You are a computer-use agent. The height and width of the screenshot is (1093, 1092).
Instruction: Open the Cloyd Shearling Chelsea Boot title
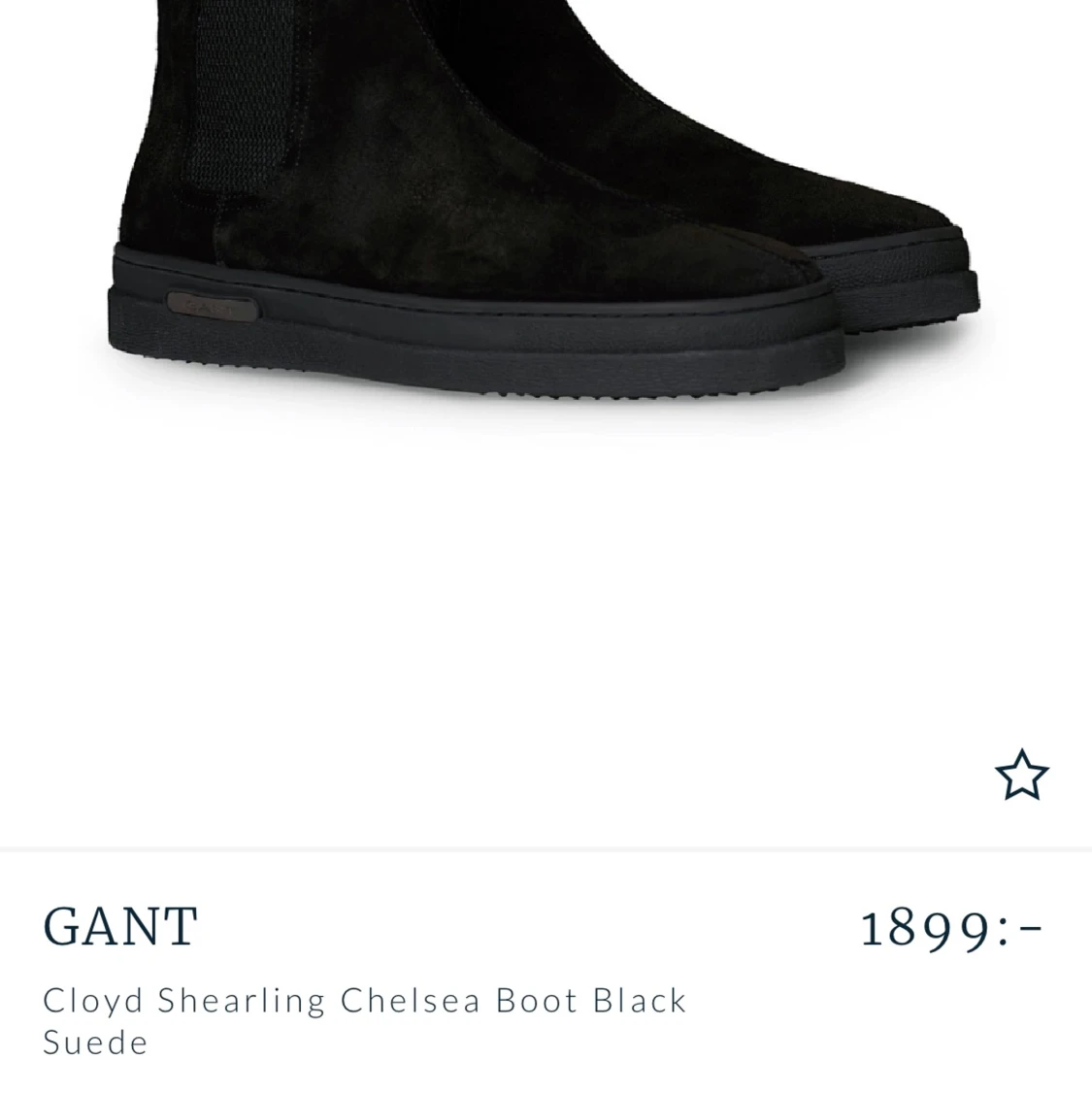pyautogui.click(x=364, y=1021)
